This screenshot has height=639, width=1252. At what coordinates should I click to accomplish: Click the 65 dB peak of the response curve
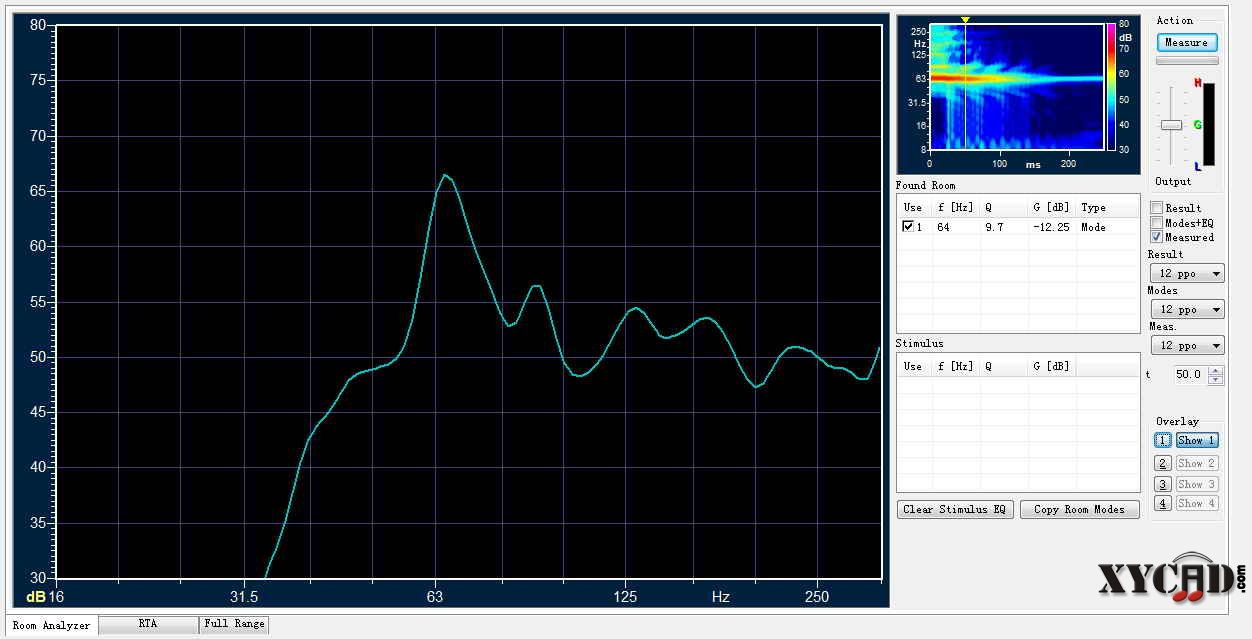(445, 175)
